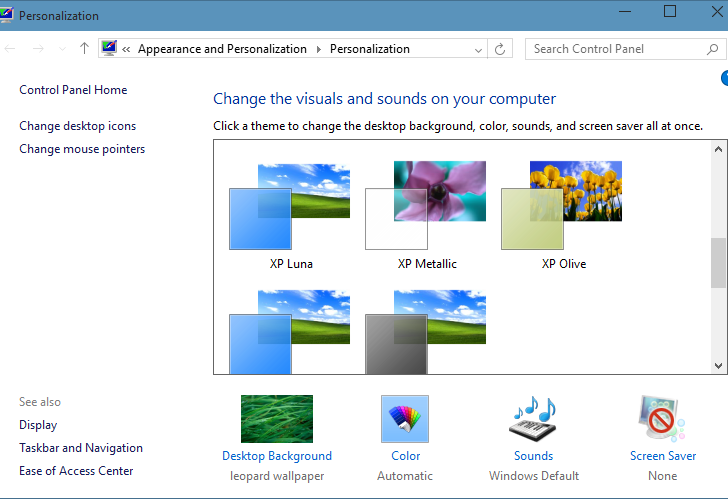
Task: Select the gray theme below XP Metallic
Action: pyautogui.click(x=426, y=332)
